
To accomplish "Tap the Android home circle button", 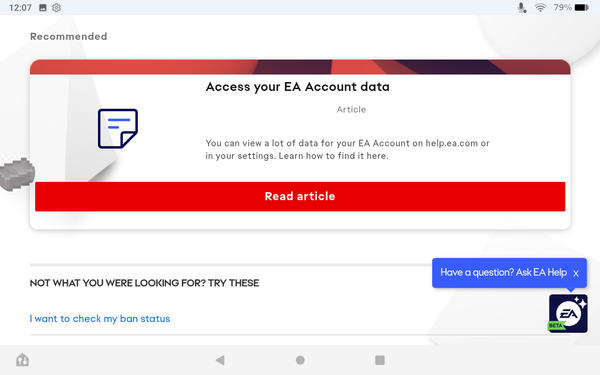I will point(300,360).
